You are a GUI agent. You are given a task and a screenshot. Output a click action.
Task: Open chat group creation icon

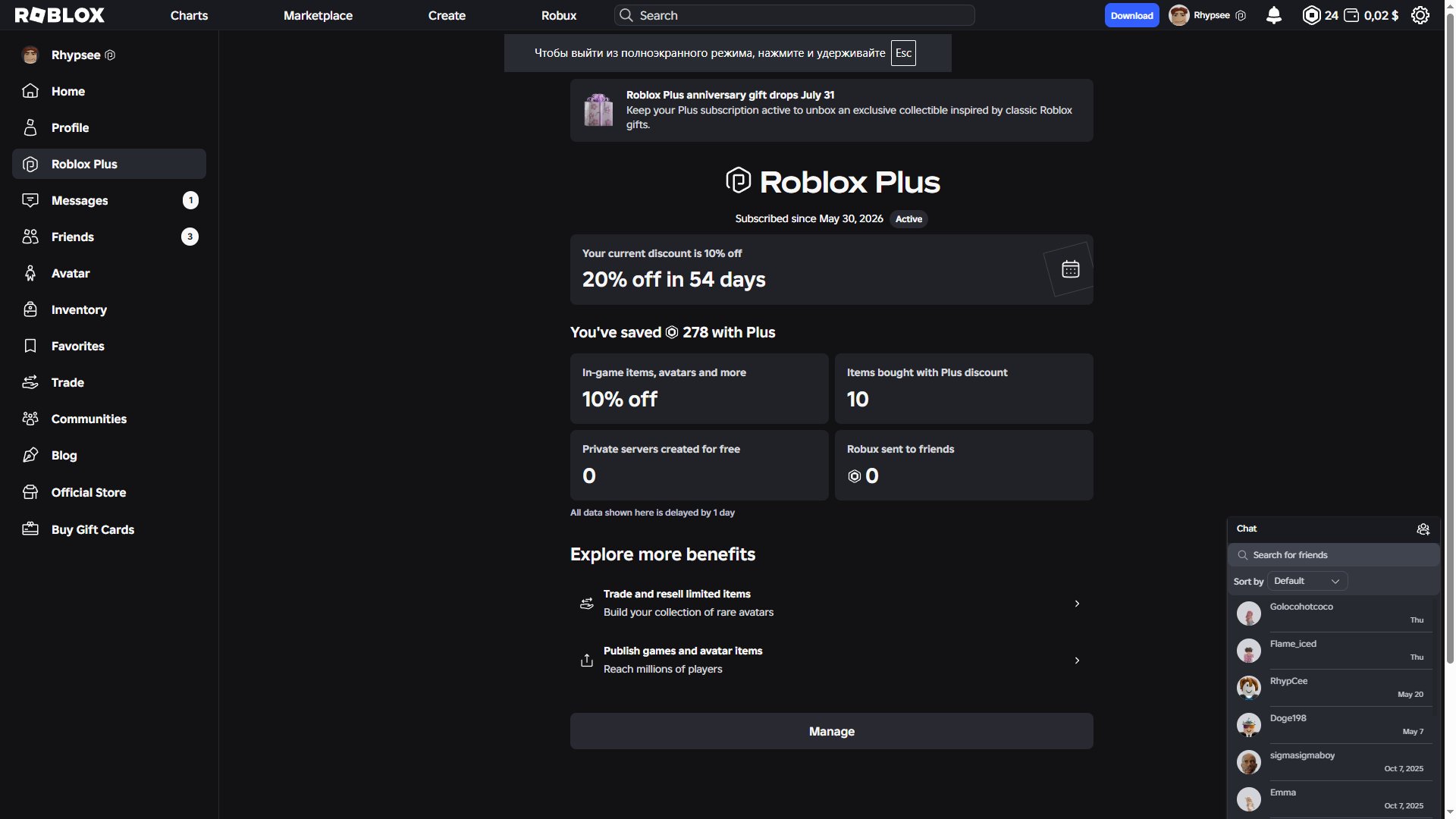[x=1423, y=529]
